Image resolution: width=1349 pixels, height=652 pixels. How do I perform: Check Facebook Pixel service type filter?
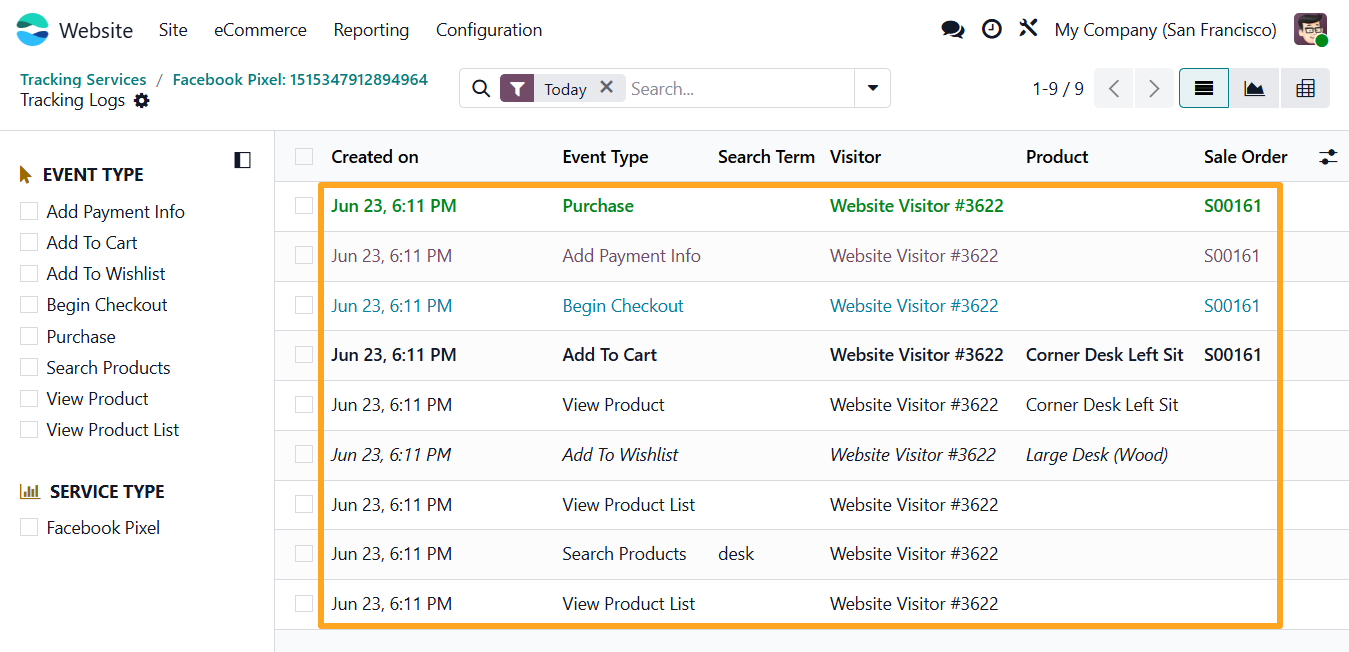click(29, 528)
